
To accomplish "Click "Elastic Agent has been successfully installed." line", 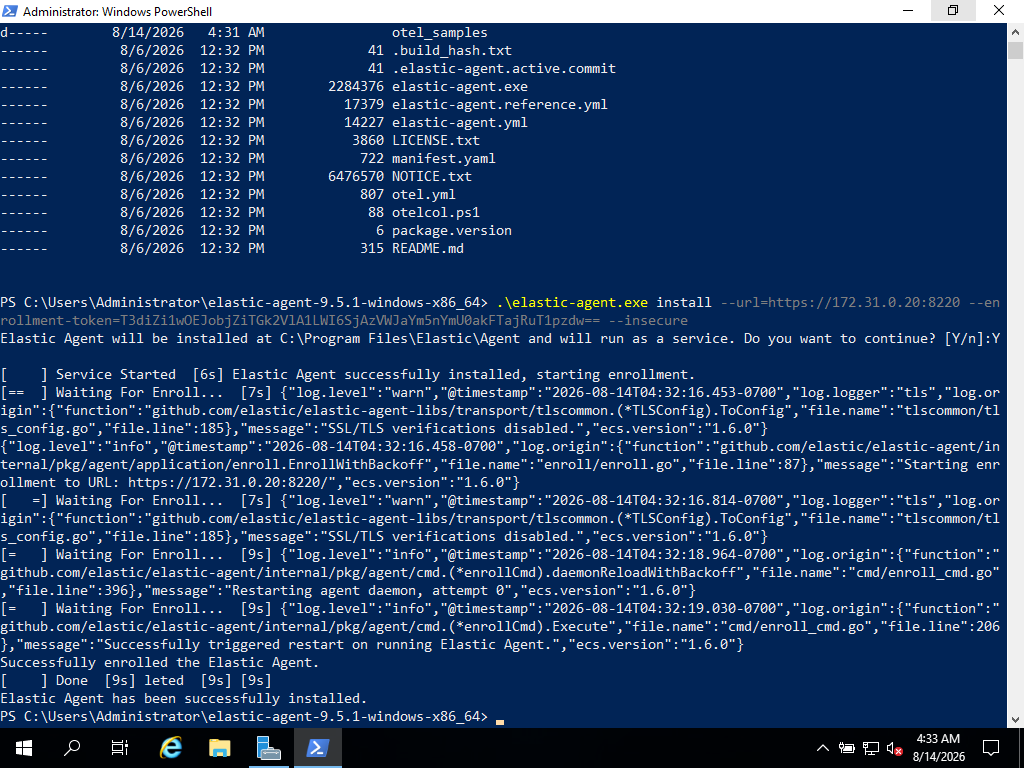I will coord(184,698).
